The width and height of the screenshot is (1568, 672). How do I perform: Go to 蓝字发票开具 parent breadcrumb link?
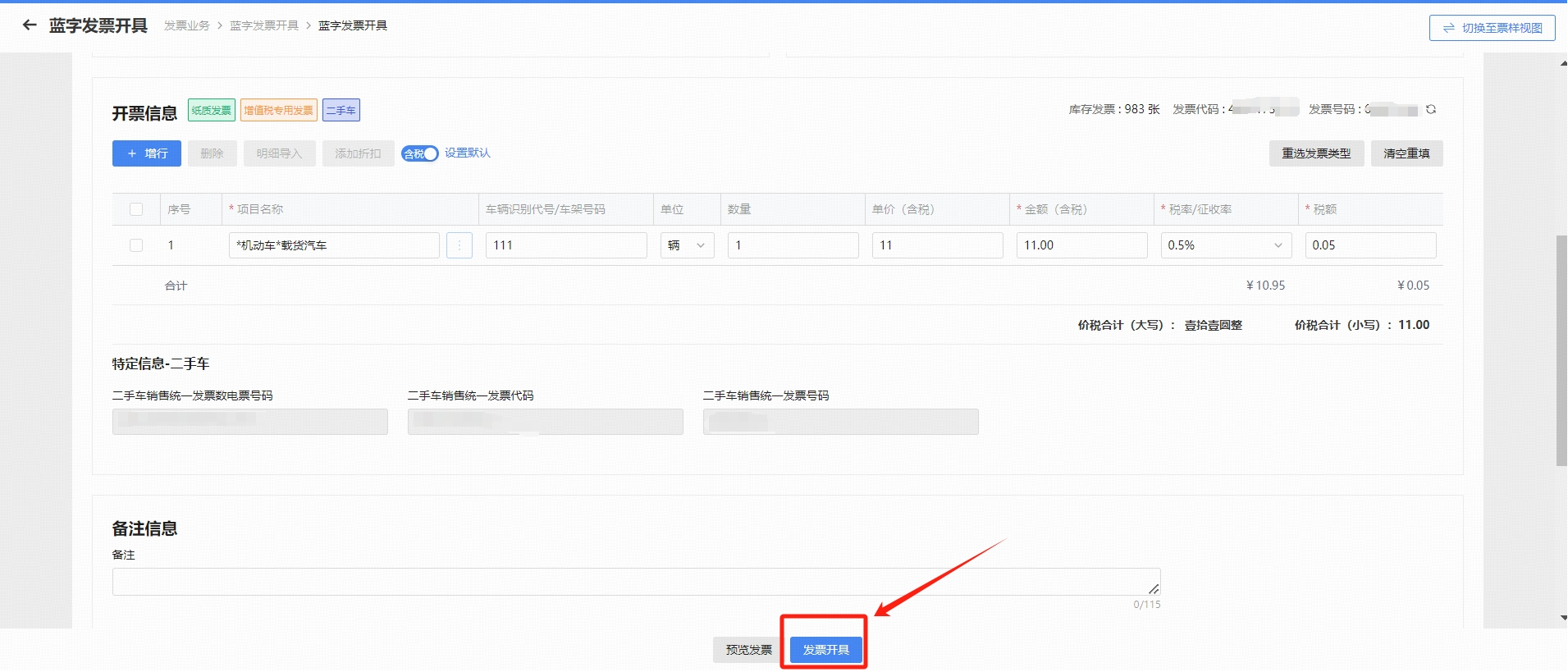[263, 25]
